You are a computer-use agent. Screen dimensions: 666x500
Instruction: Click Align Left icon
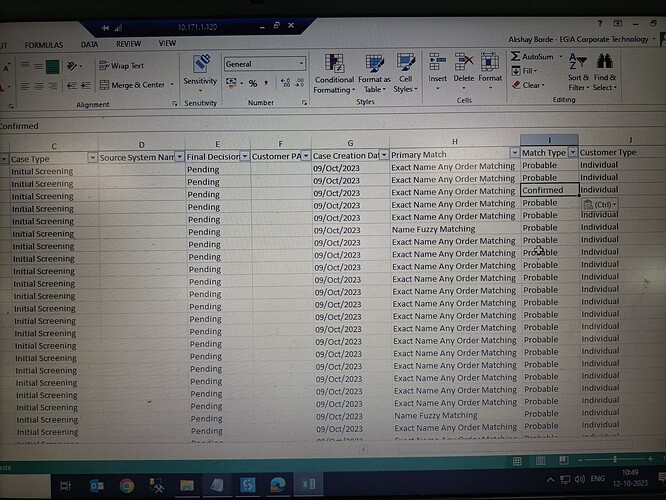(25, 86)
